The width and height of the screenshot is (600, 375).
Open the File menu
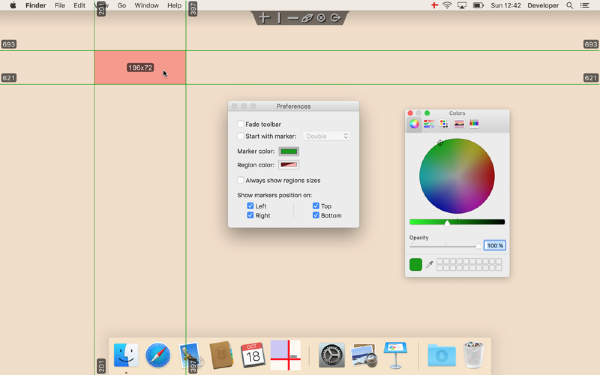pyautogui.click(x=60, y=5)
